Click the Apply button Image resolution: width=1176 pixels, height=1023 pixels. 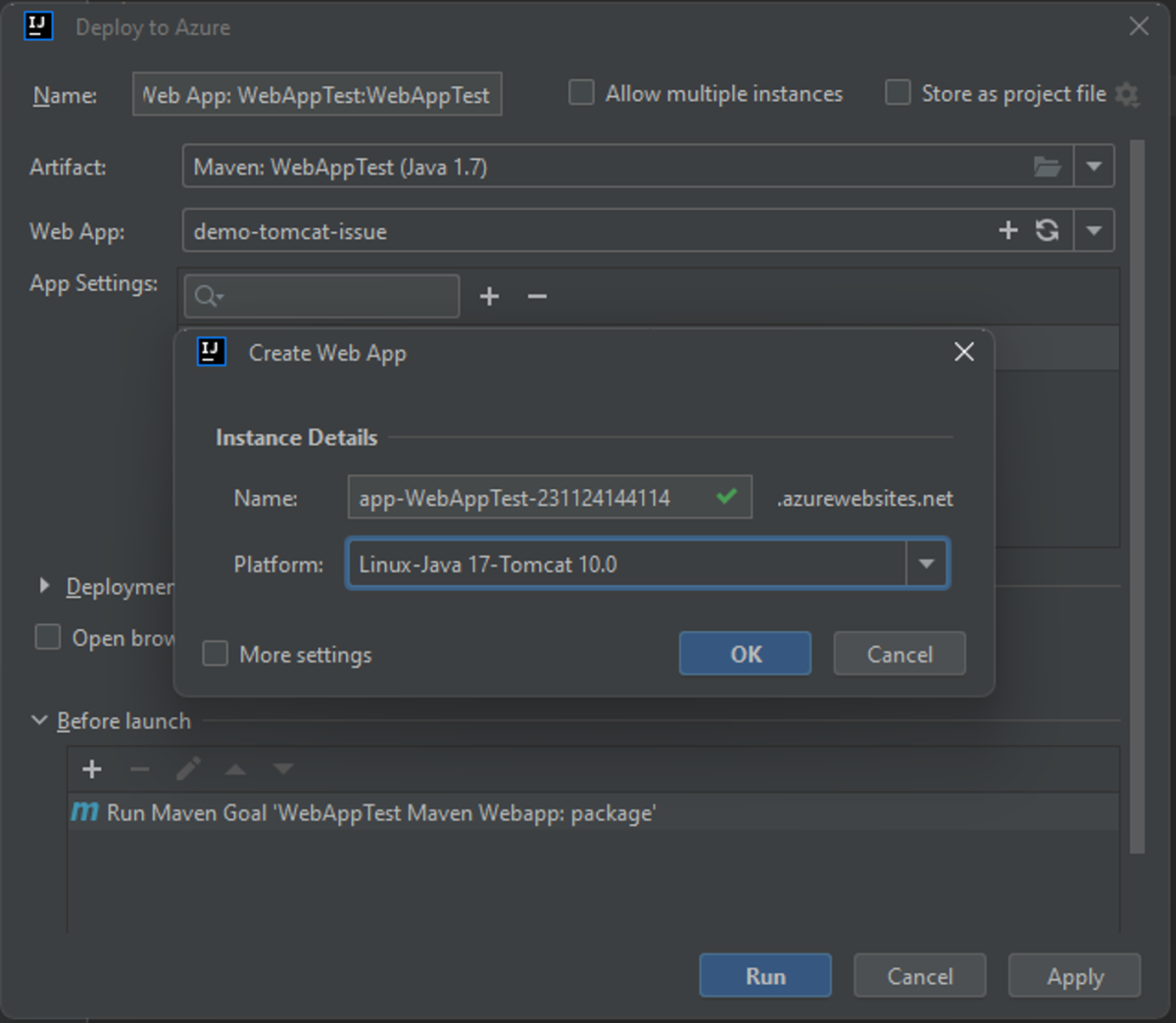(x=1074, y=976)
